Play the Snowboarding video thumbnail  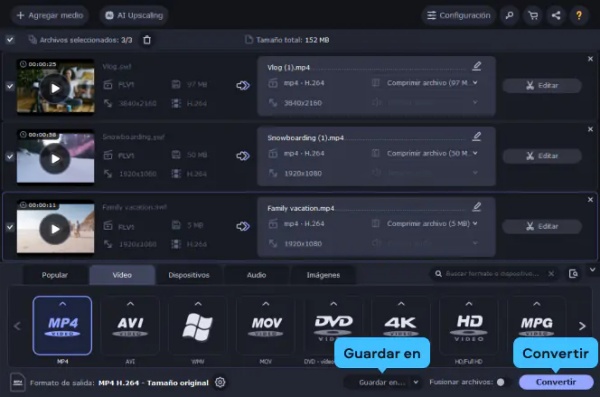point(55,158)
